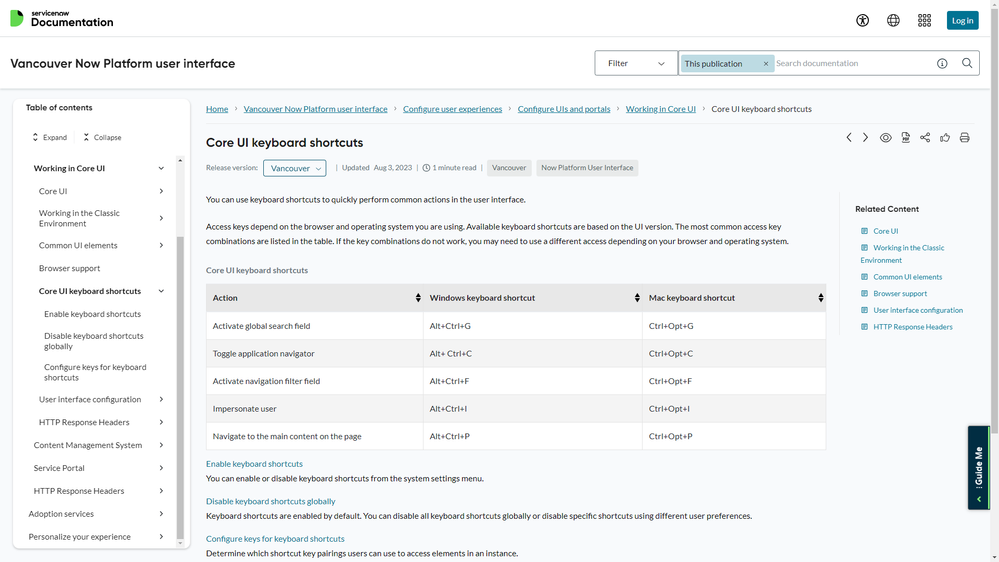999x562 pixels.
Task: Collapse the Core UI keyboard shortcuts chevron
Action: click(161, 291)
